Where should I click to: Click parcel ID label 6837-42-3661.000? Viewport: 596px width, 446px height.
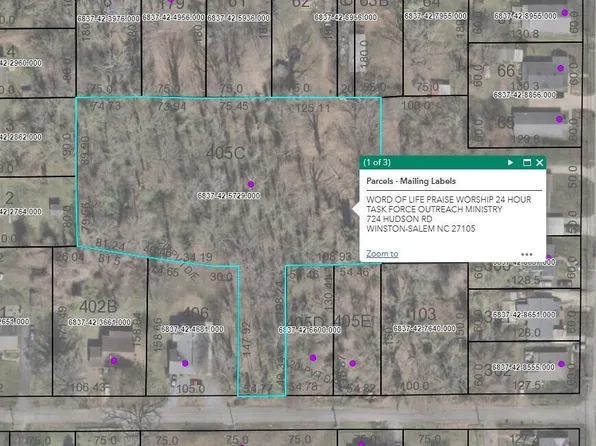coord(100,322)
